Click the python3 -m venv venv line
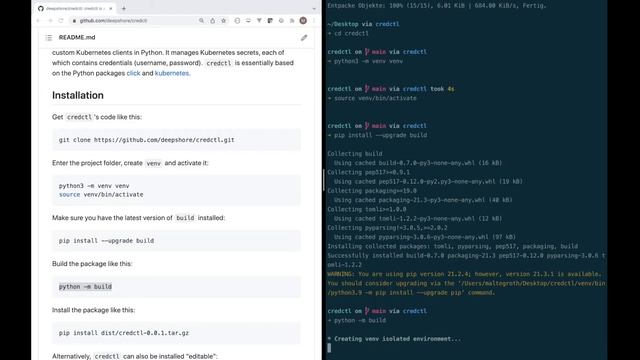The height and width of the screenshot is (360, 640). pyautogui.click(x=94, y=186)
